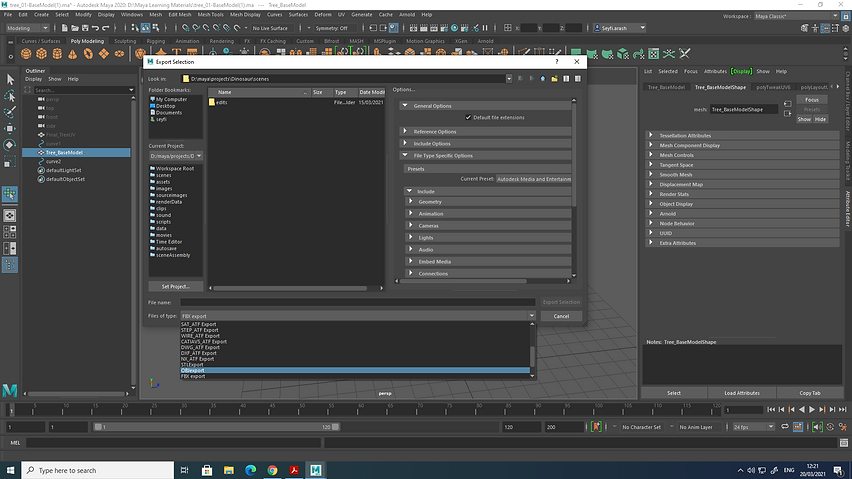Choose OBJexport from the file type list
The image size is (852, 479).
pos(355,370)
